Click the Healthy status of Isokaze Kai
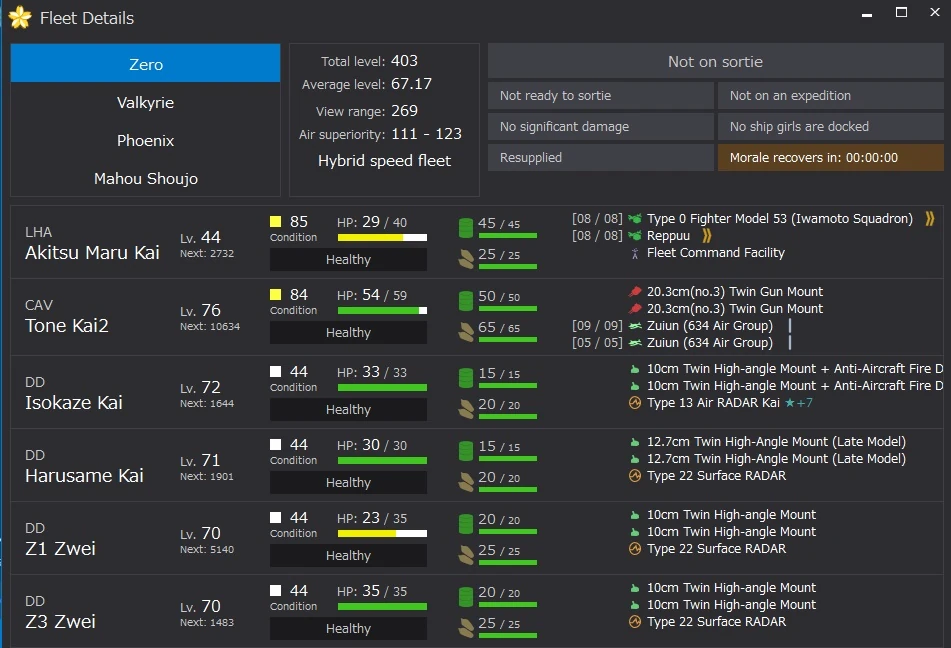The height and width of the screenshot is (648, 951). pos(348,409)
